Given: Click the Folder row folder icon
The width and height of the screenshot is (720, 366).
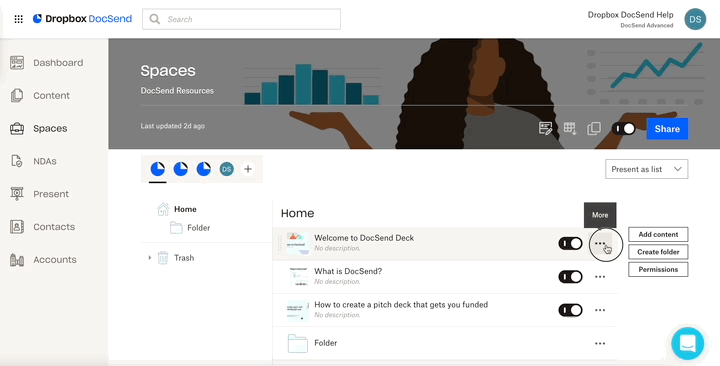Looking at the screenshot, I should pyautogui.click(x=298, y=343).
